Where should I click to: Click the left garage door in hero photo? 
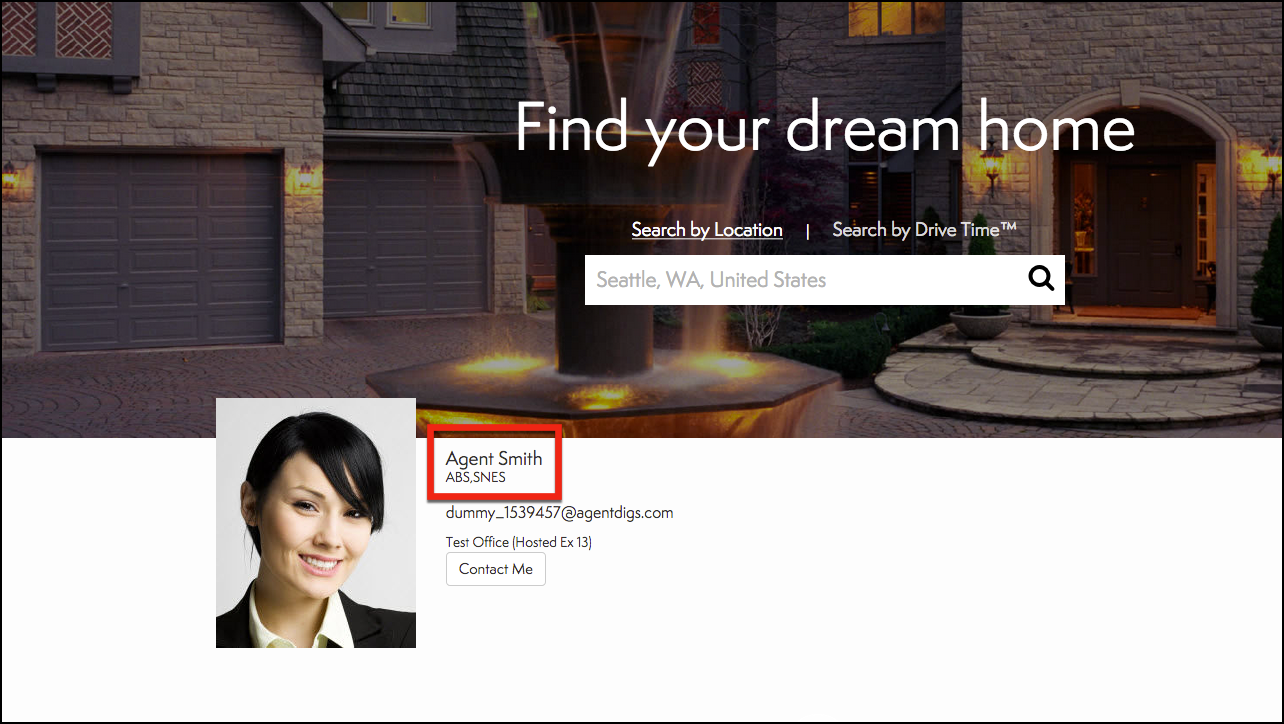pyautogui.click(x=160, y=250)
